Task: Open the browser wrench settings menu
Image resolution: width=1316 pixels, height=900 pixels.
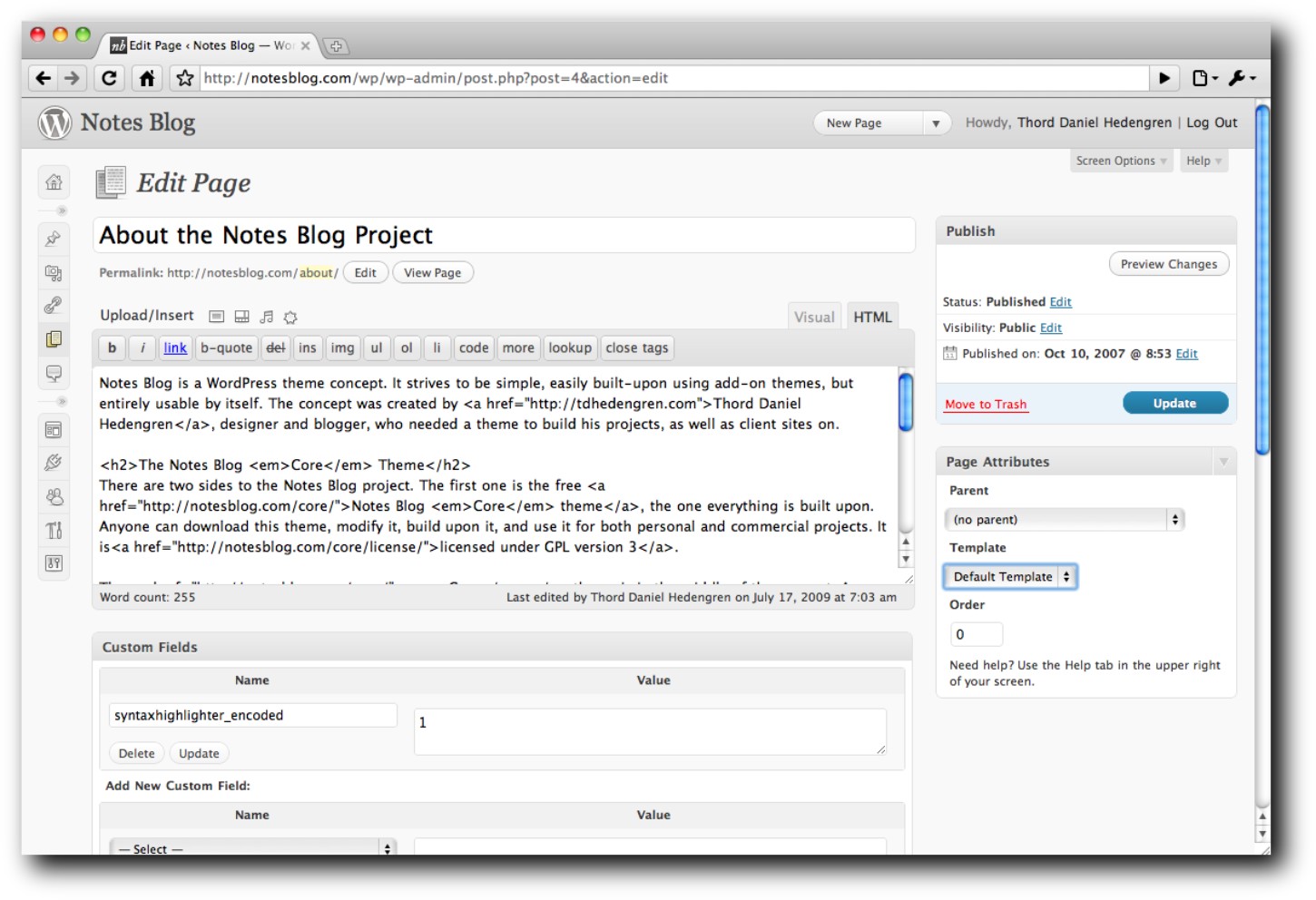Action: tap(1241, 78)
